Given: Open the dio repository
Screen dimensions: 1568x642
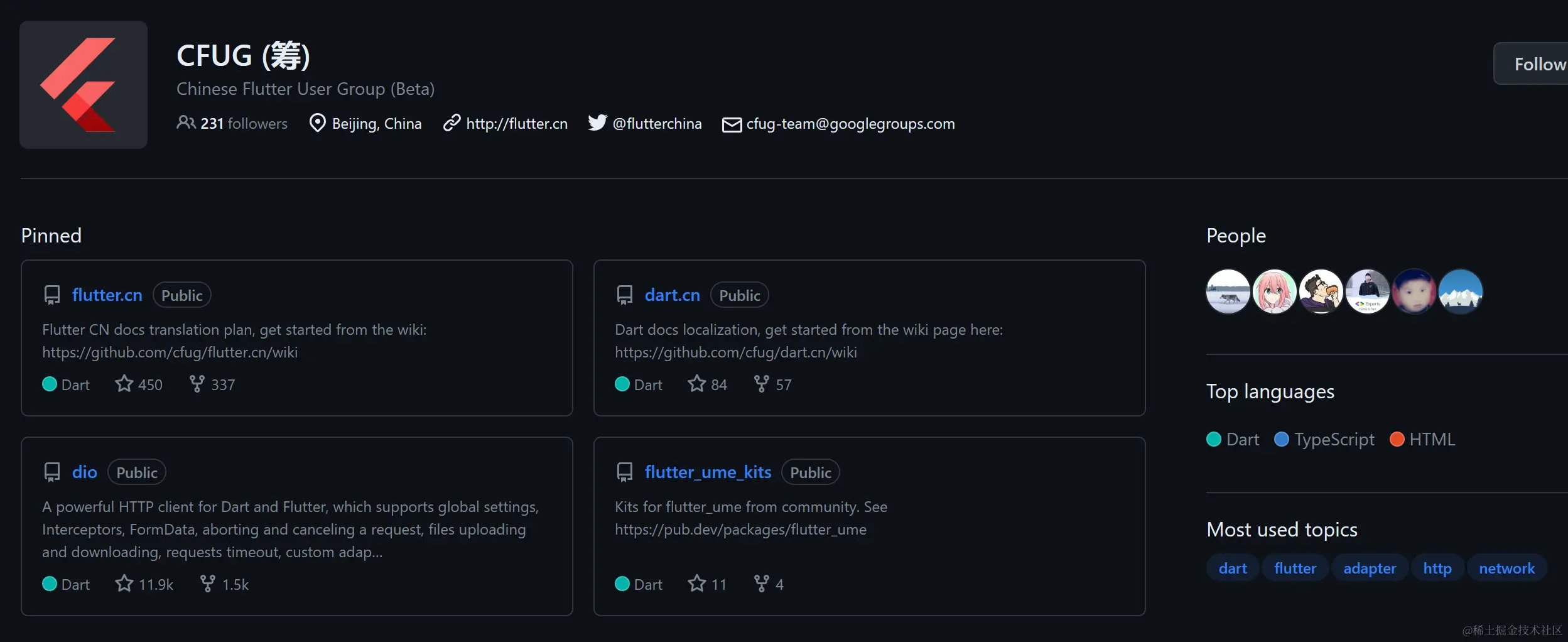Looking at the screenshot, I should point(85,472).
